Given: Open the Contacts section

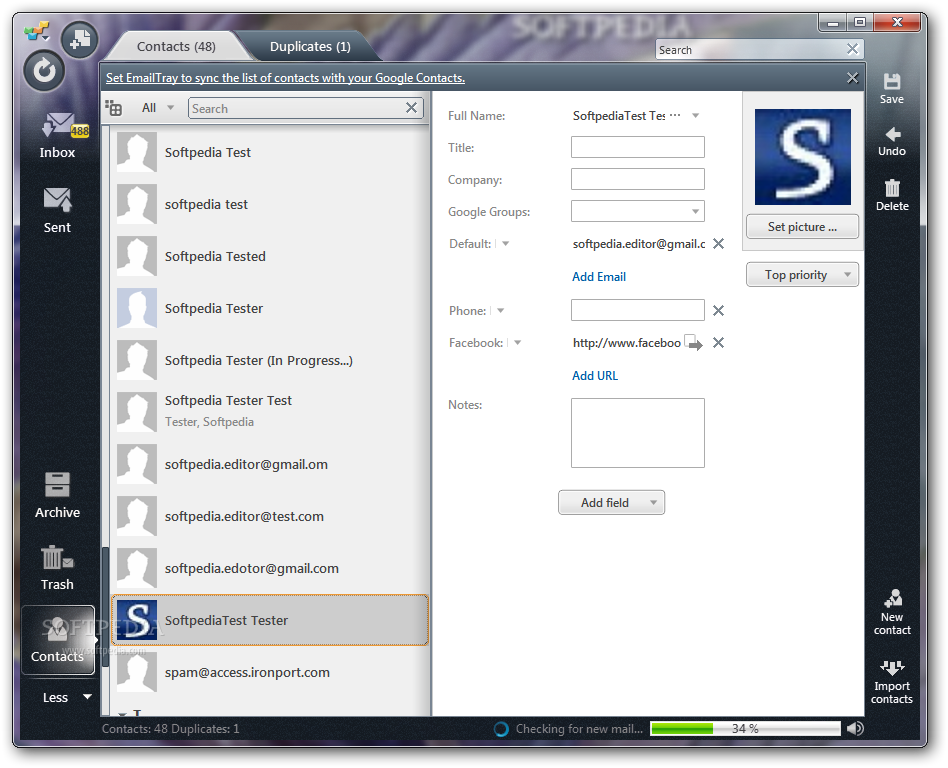Looking at the screenshot, I should tap(57, 640).
